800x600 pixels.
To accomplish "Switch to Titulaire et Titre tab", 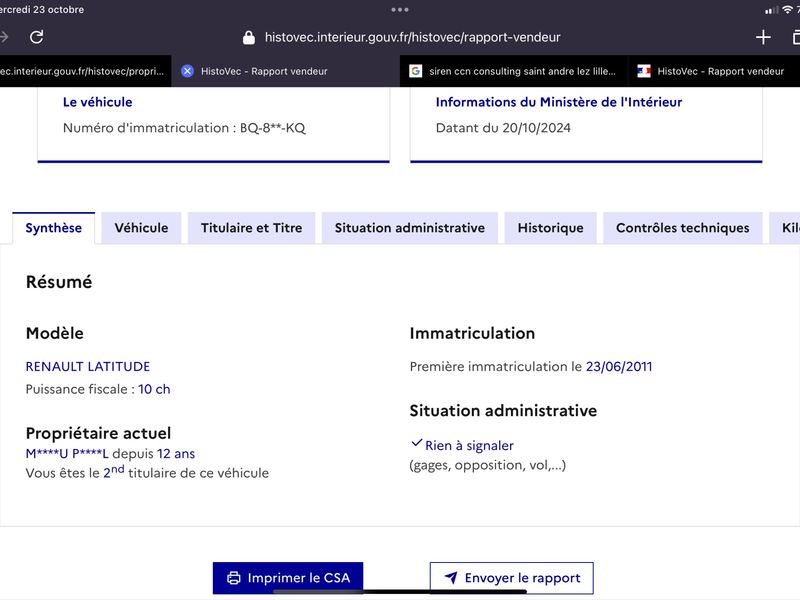I will click(x=252, y=228).
